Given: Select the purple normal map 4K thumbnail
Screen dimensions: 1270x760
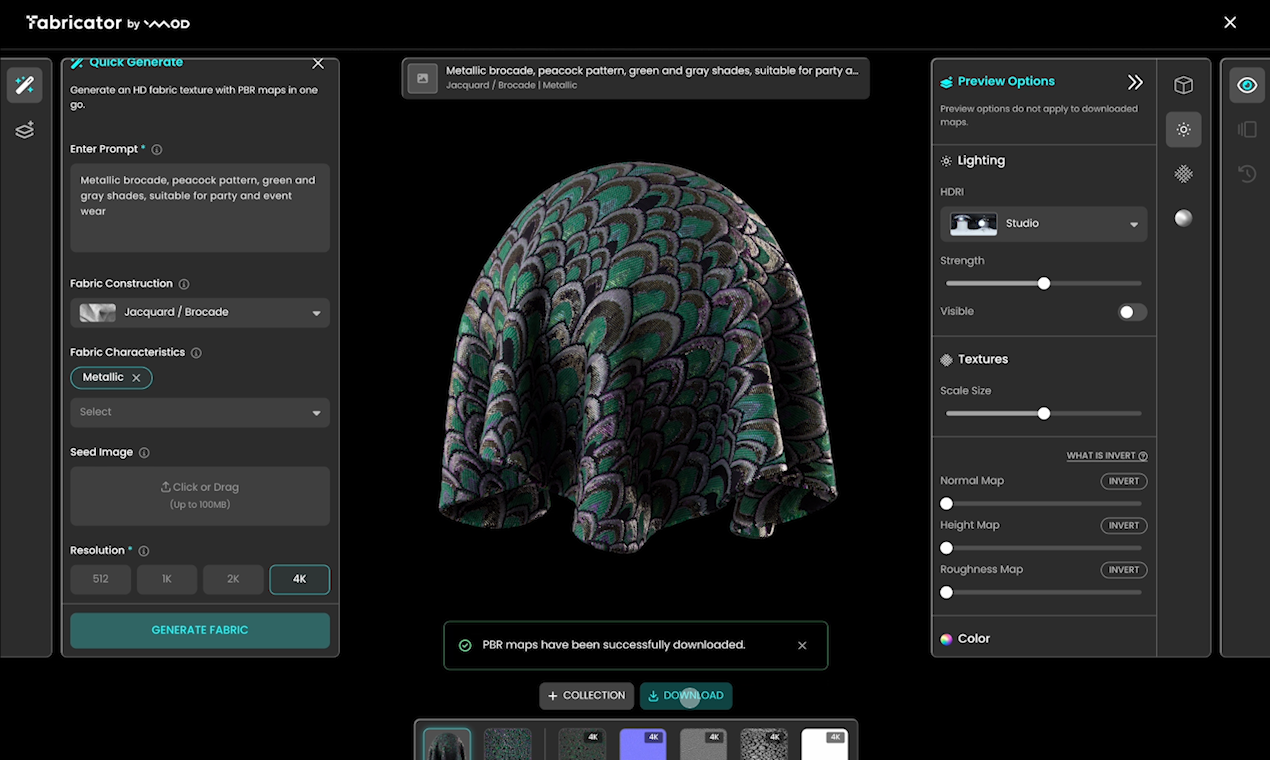Looking at the screenshot, I should click(x=643, y=744).
